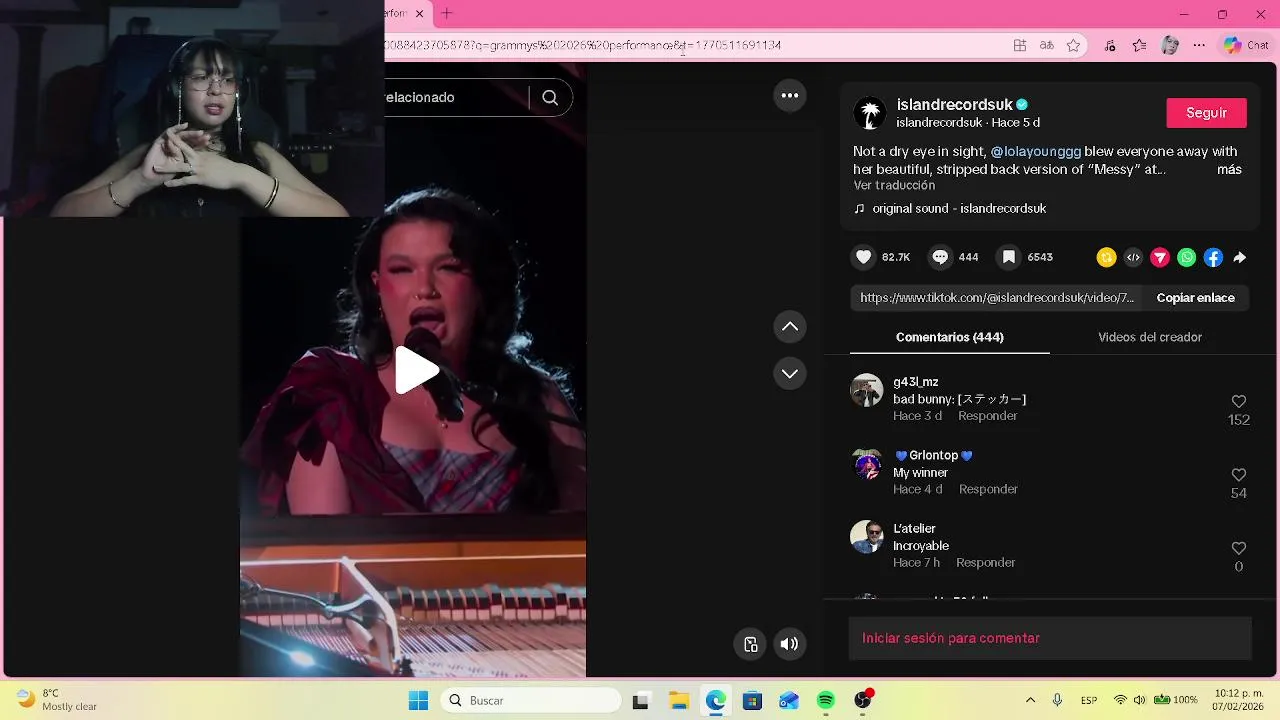Open a new browser tab

(x=447, y=14)
